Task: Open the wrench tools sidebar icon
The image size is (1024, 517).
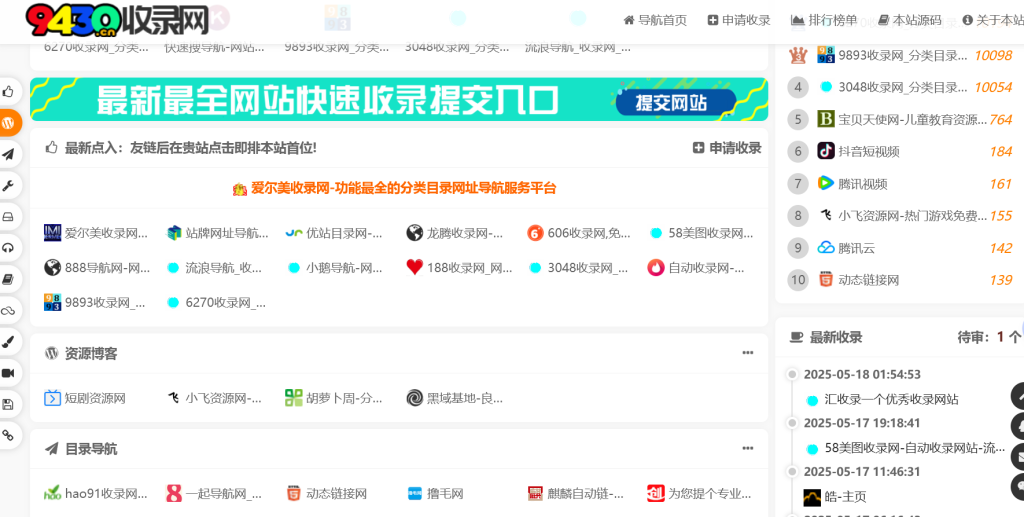Action: coord(8,185)
